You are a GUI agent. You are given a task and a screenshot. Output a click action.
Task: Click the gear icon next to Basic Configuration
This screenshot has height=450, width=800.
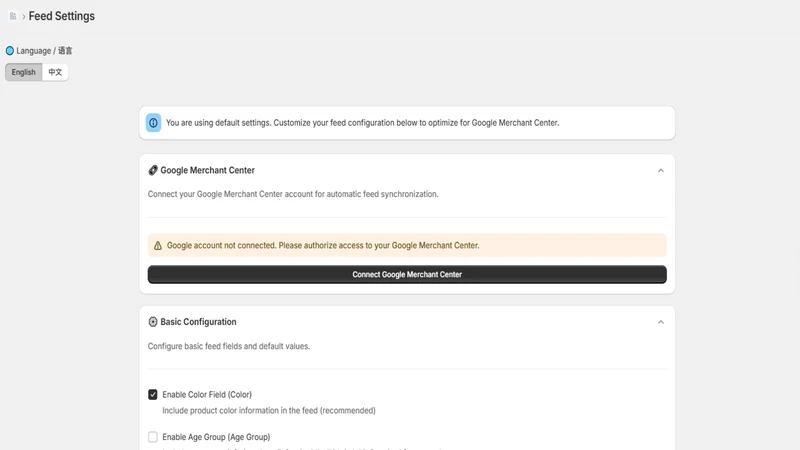pos(153,322)
